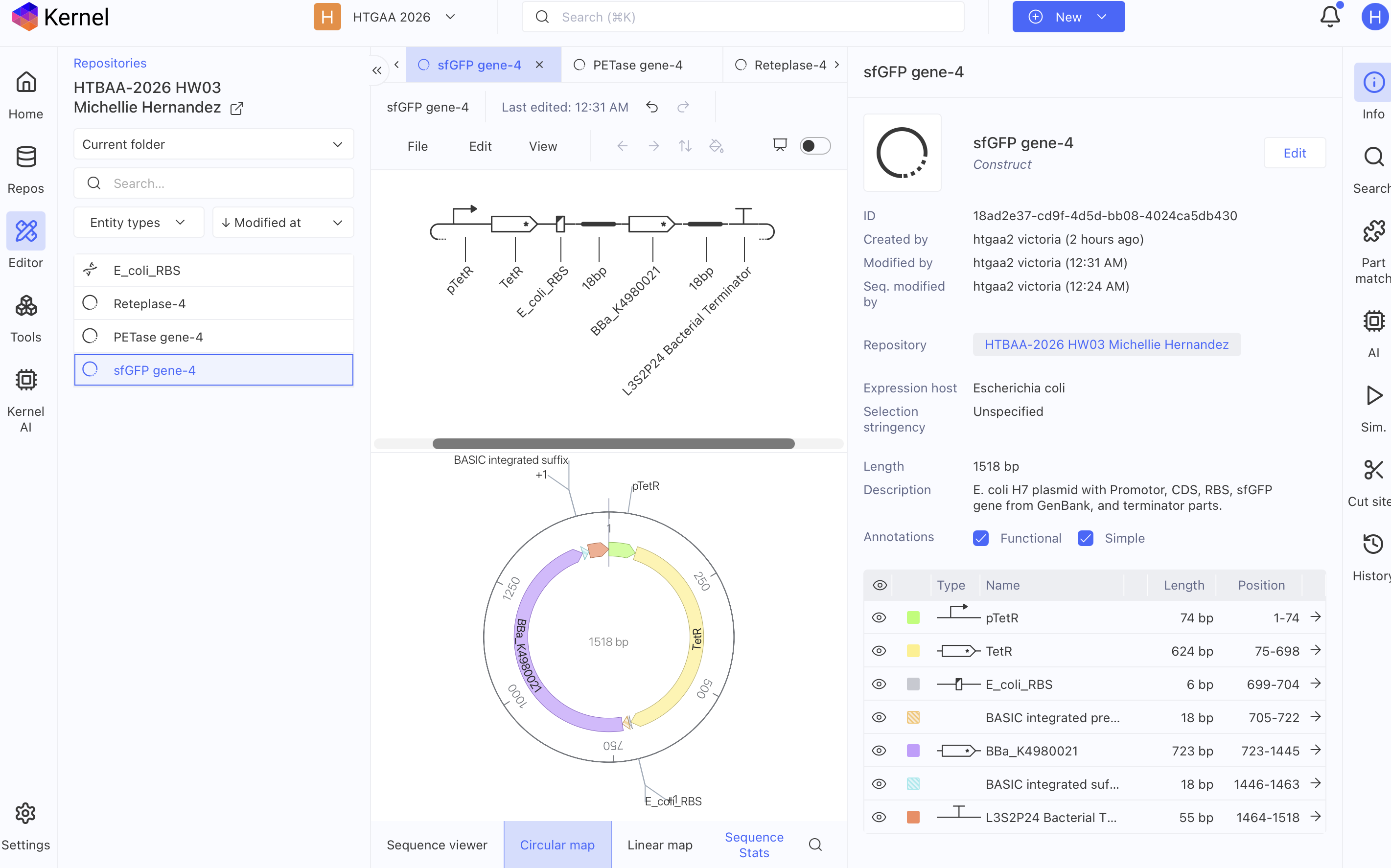Click the Edit button for sfGFP gene-4

click(x=1295, y=153)
